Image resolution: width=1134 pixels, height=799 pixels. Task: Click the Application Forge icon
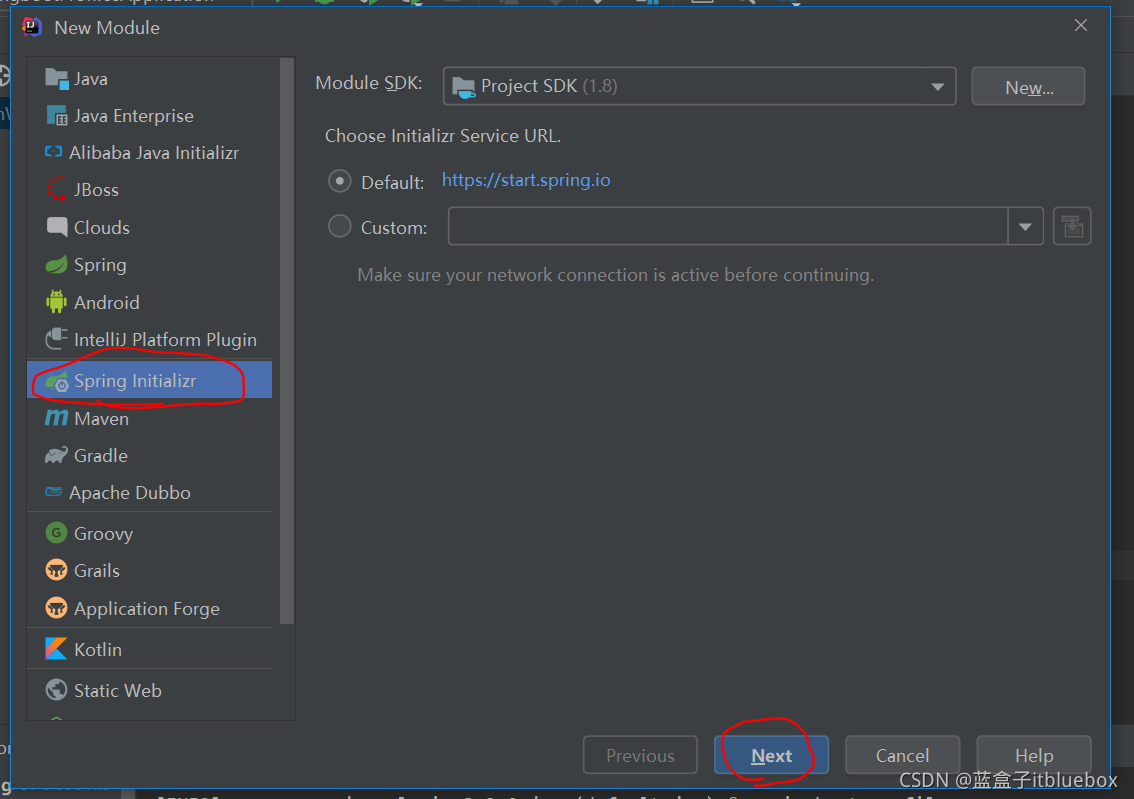(56, 607)
